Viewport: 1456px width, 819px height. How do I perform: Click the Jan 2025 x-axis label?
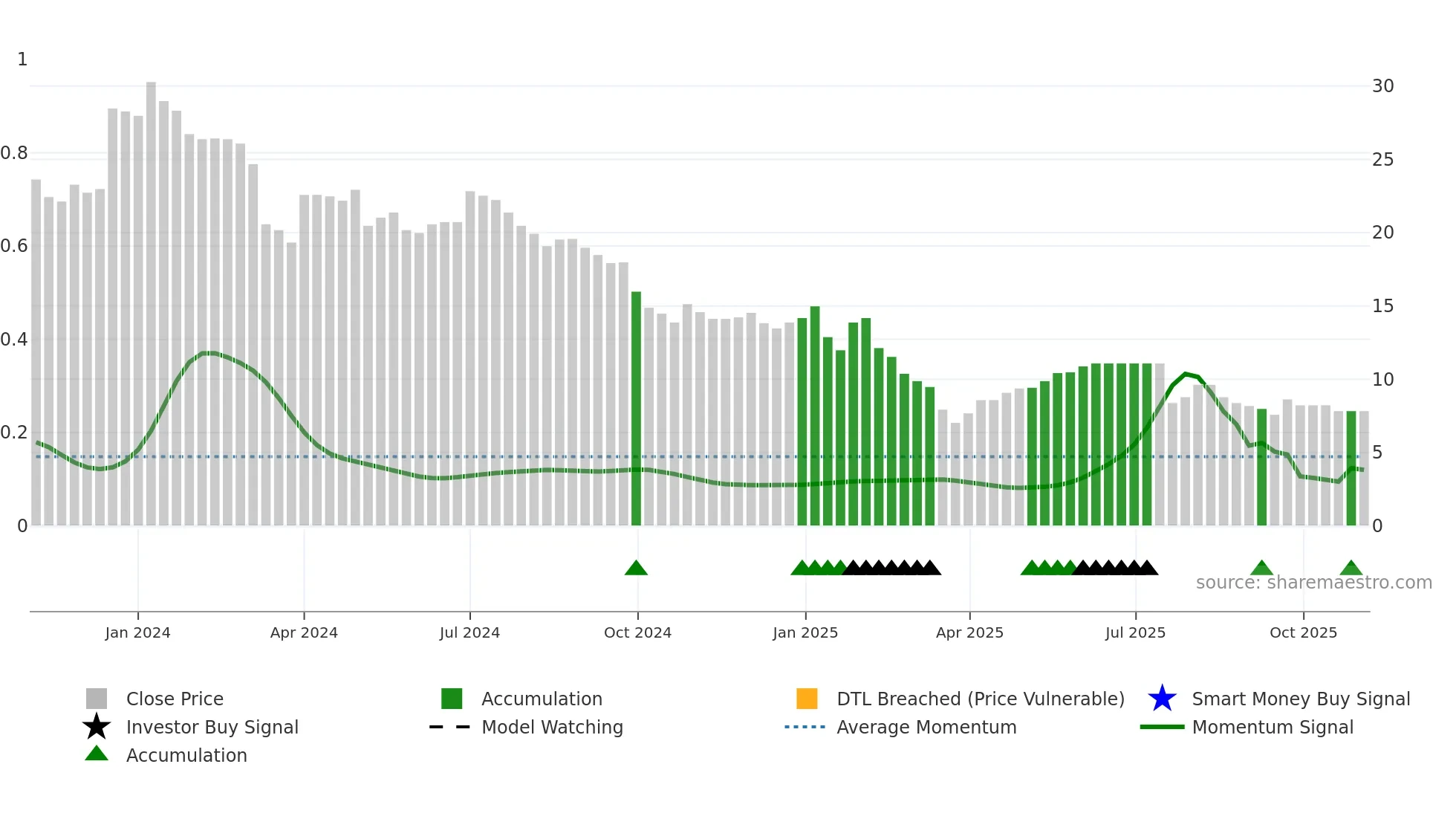point(805,632)
